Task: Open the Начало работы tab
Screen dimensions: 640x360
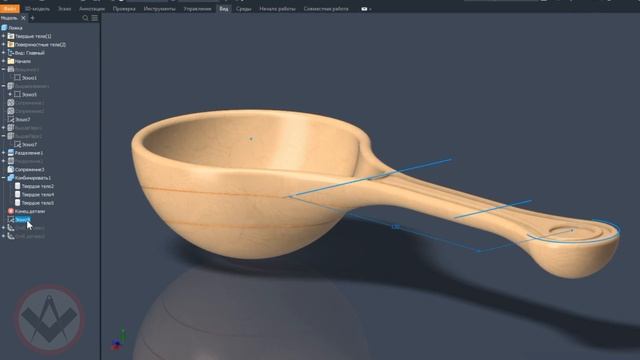Action: click(278, 9)
